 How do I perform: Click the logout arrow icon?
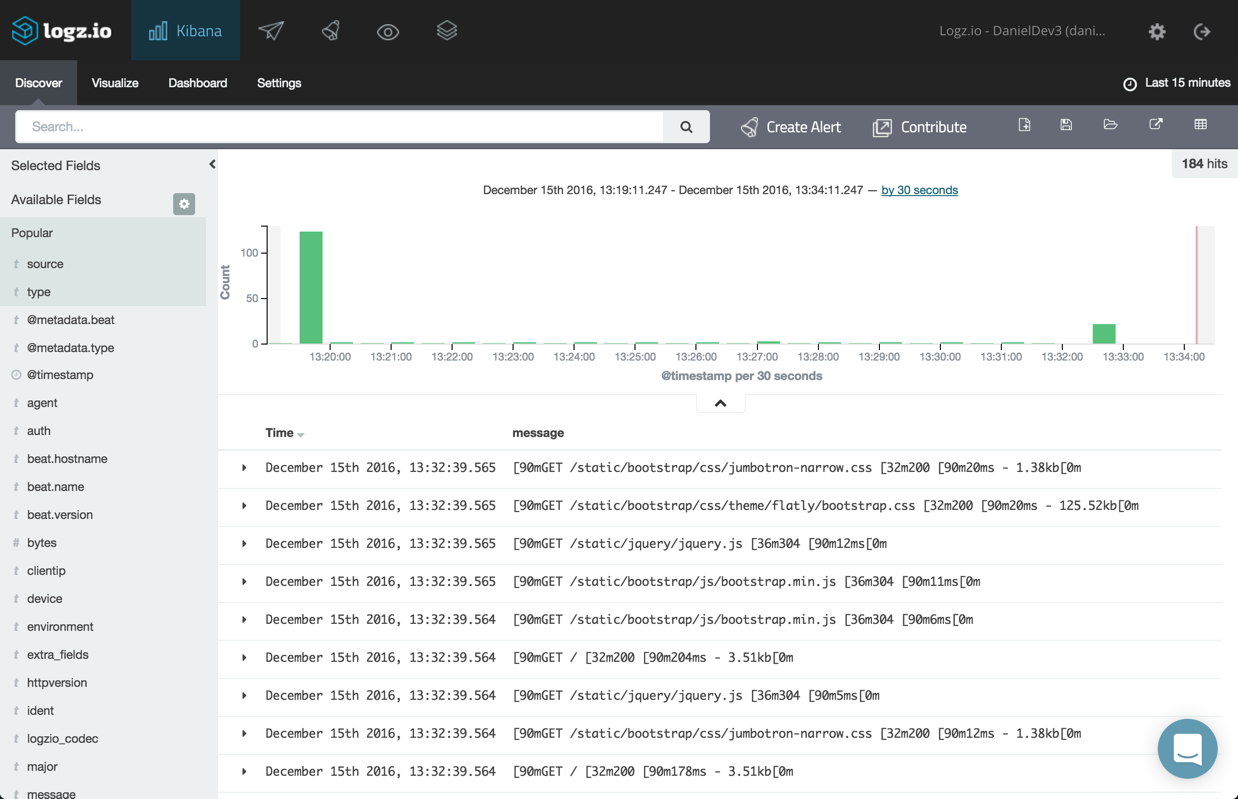pyautogui.click(x=1202, y=32)
